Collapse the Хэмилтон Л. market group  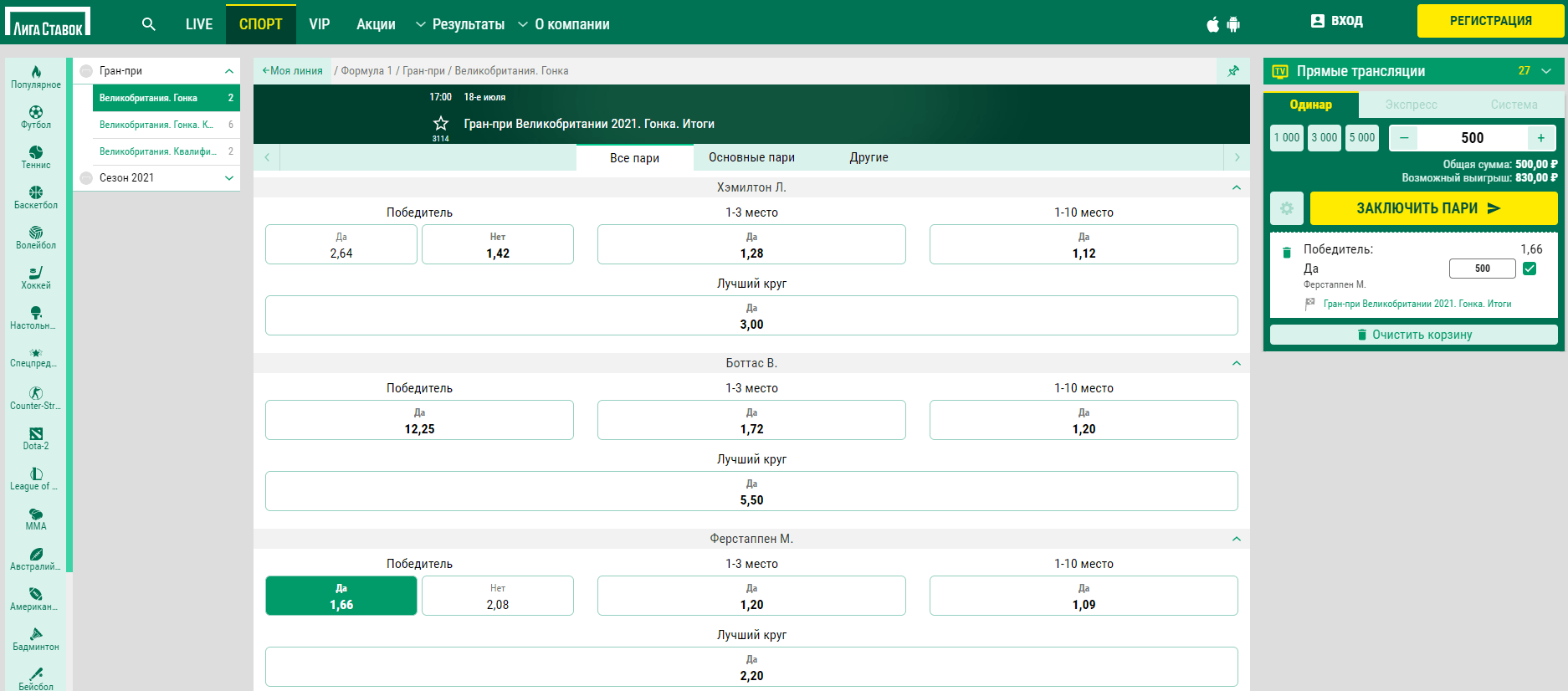click(1237, 187)
